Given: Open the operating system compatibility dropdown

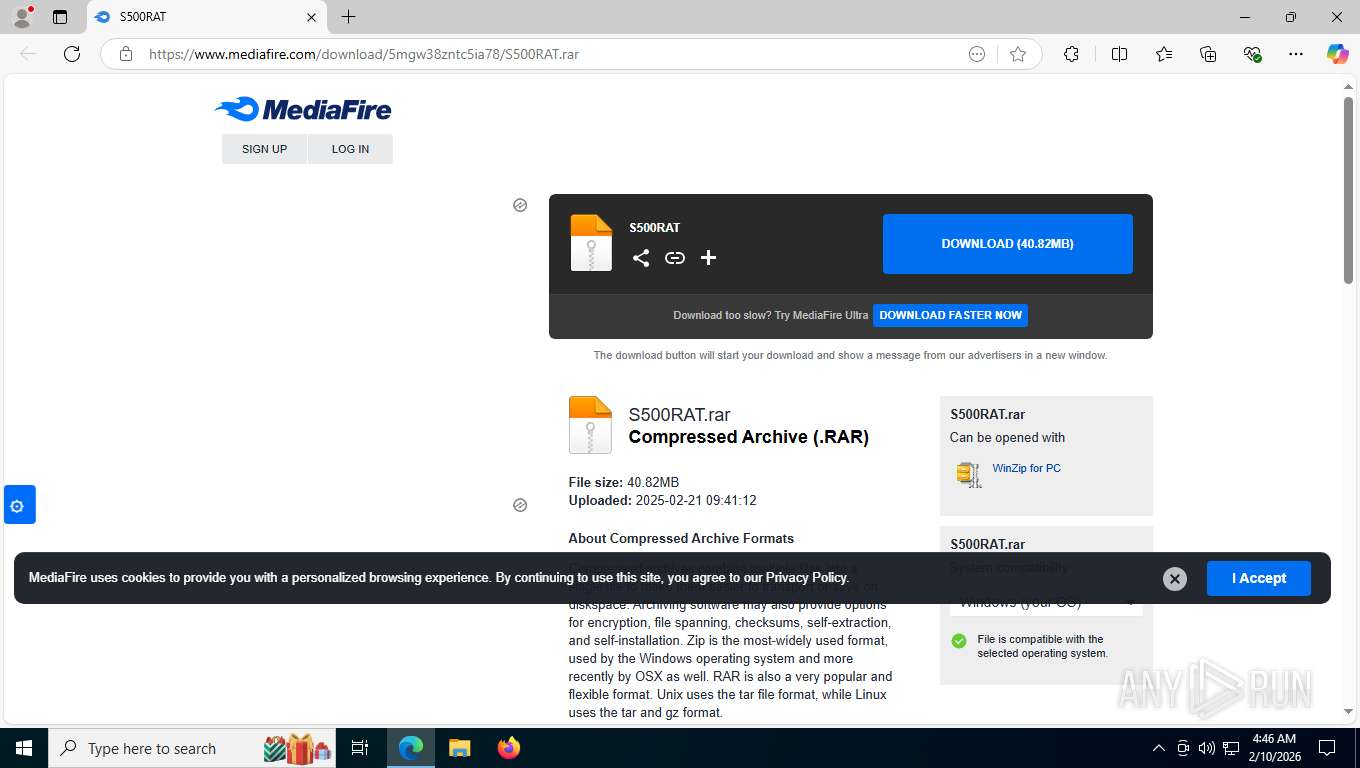Looking at the screenshot, I should [1046, 602].
